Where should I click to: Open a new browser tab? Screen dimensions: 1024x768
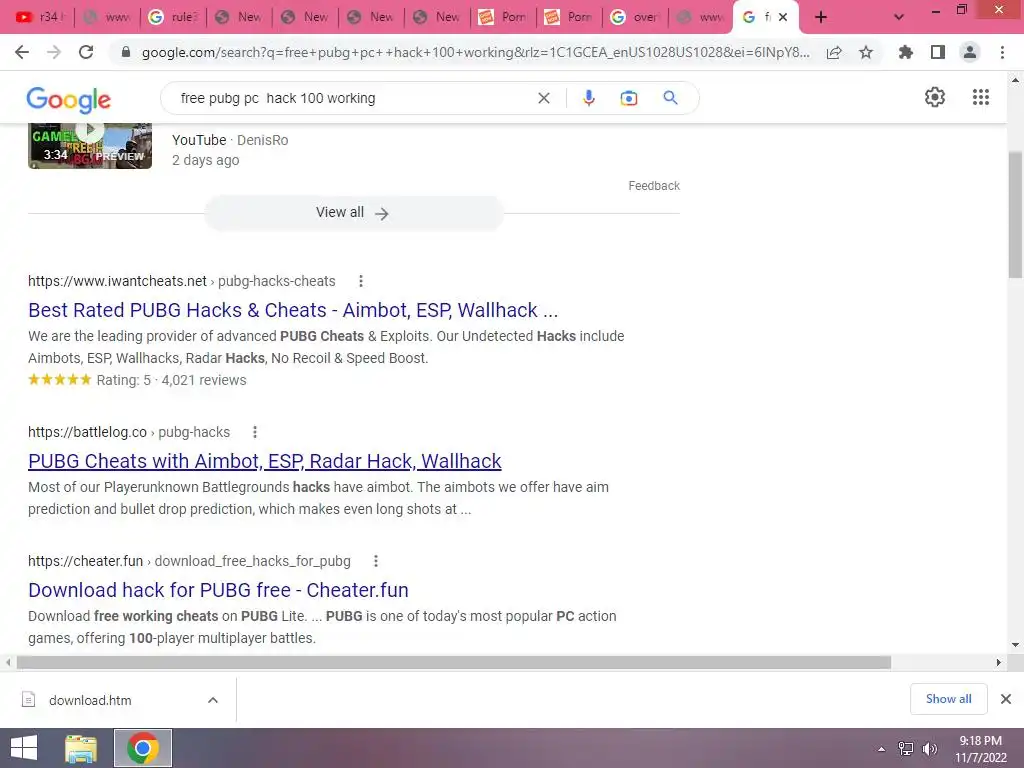coord(821,17)
